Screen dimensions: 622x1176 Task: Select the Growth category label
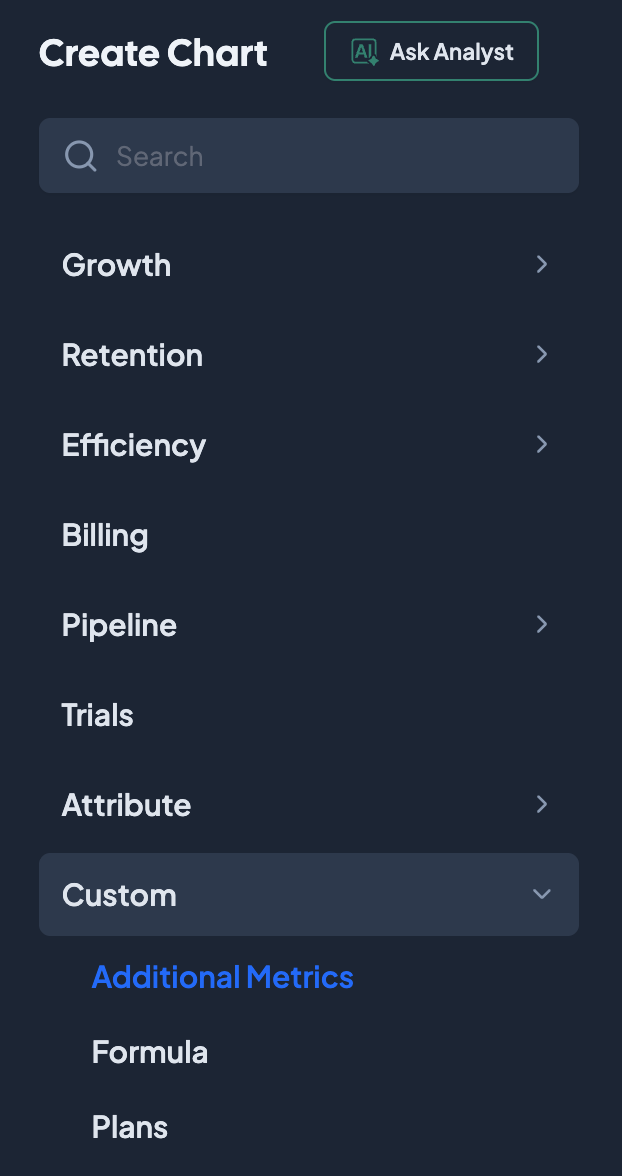coord(116,265)
